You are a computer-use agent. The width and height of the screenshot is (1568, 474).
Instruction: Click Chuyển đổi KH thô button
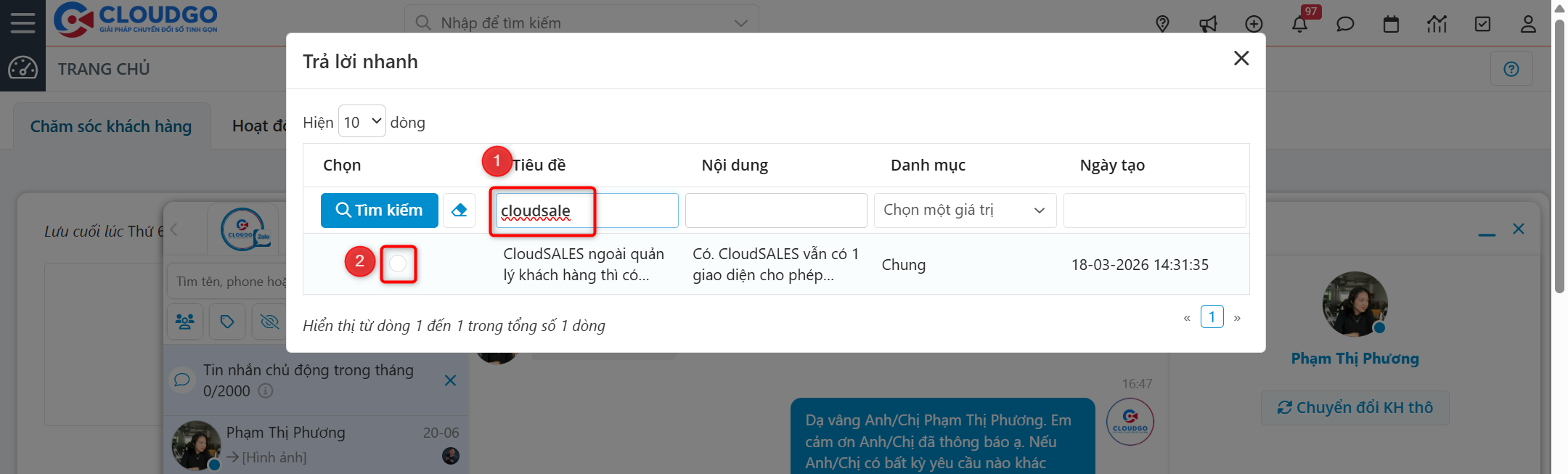coord(1355,408)
